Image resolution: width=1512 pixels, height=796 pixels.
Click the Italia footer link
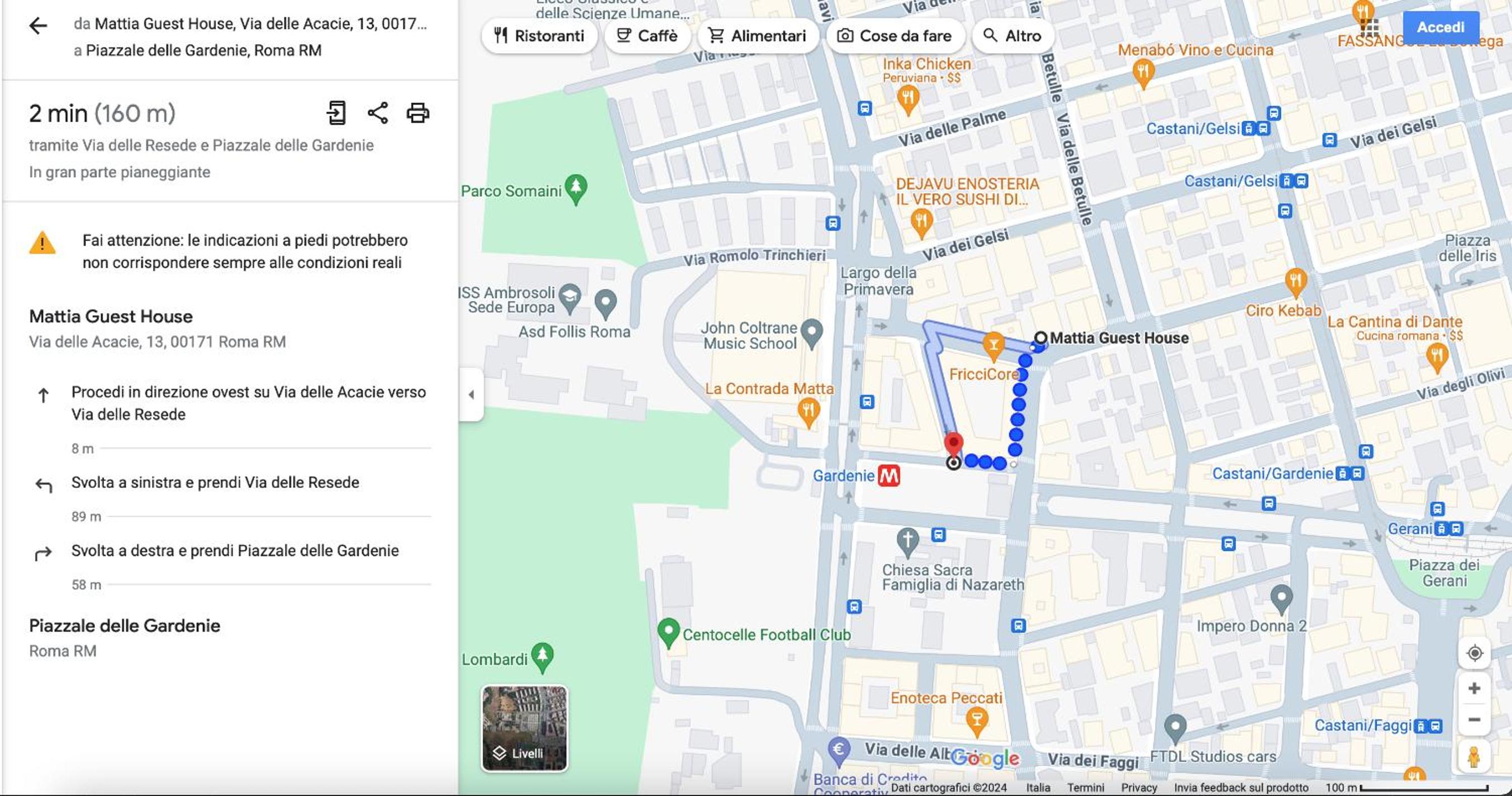point(1038,787)
